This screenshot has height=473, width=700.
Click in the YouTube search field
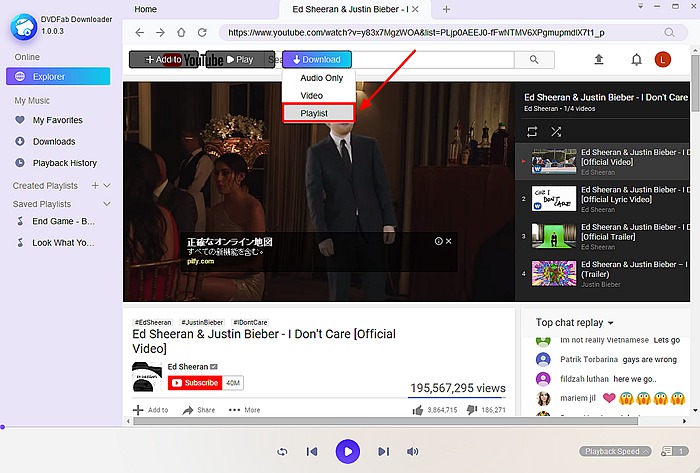pos(433,59)
